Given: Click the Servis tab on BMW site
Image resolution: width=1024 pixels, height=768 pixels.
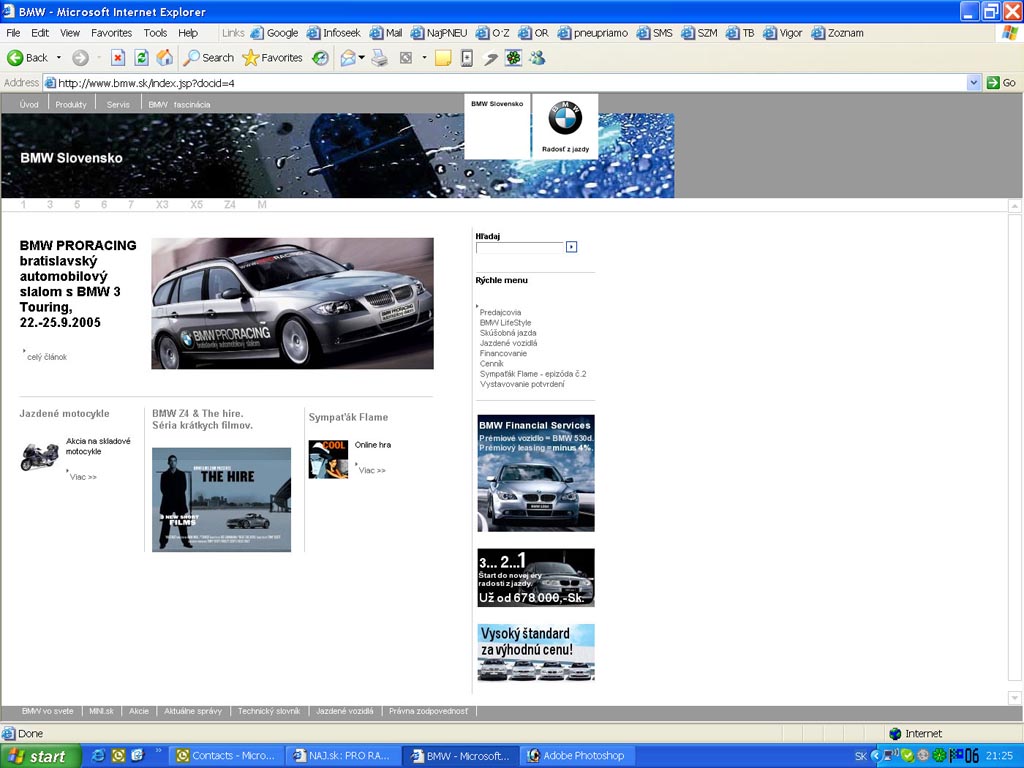Looking at the screenshot, I should coord(118,104).
